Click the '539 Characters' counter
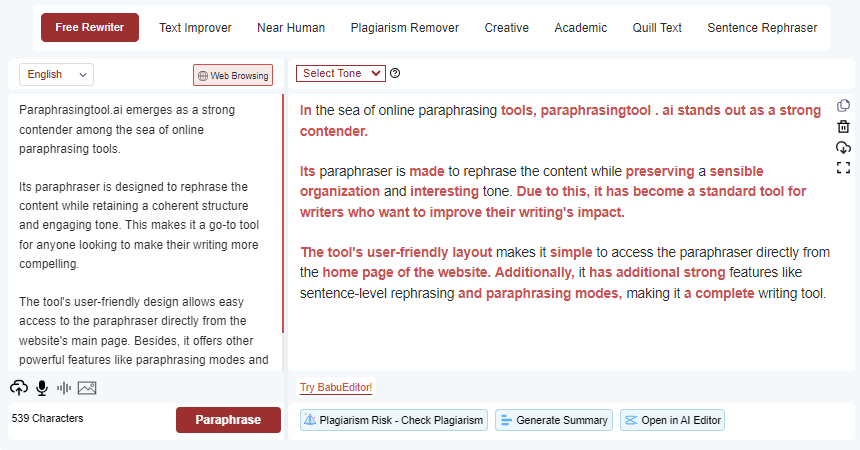Image resolution: width=860 pixels, height=450 pixels. point(48,418)
